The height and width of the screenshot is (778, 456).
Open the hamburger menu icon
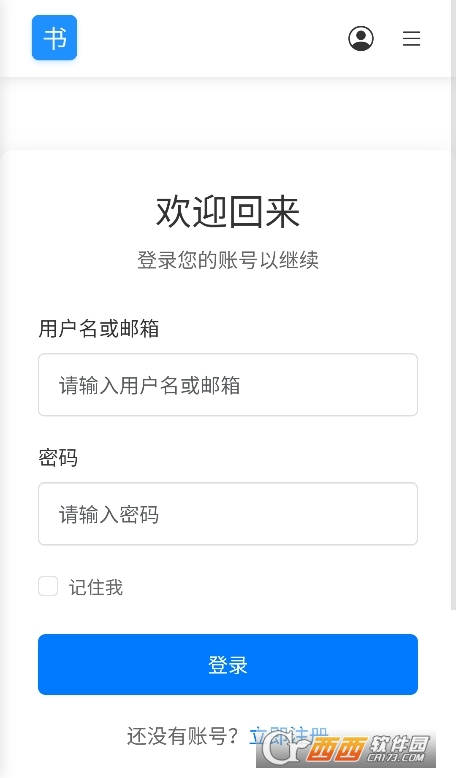(x=411, y=38)
